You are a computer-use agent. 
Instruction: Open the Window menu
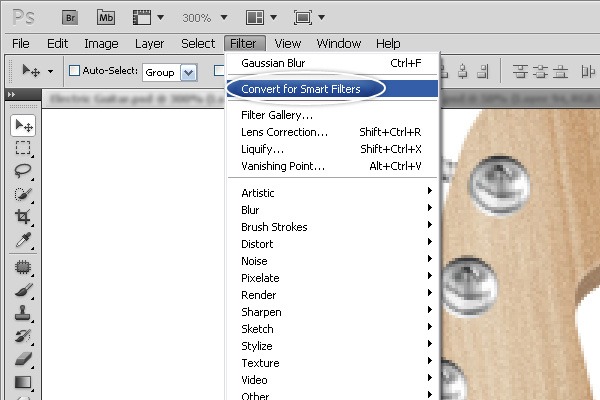(339, 44)
